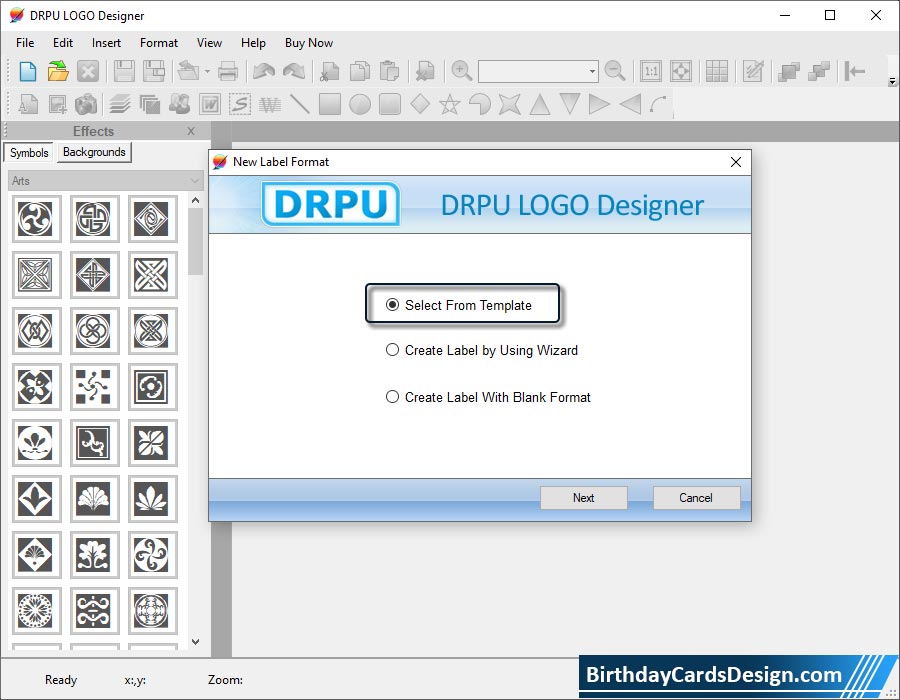The height and width of the screenshot is (700, 900).
Task: Switch to the Symbols tab
Action: click(29, 153)
